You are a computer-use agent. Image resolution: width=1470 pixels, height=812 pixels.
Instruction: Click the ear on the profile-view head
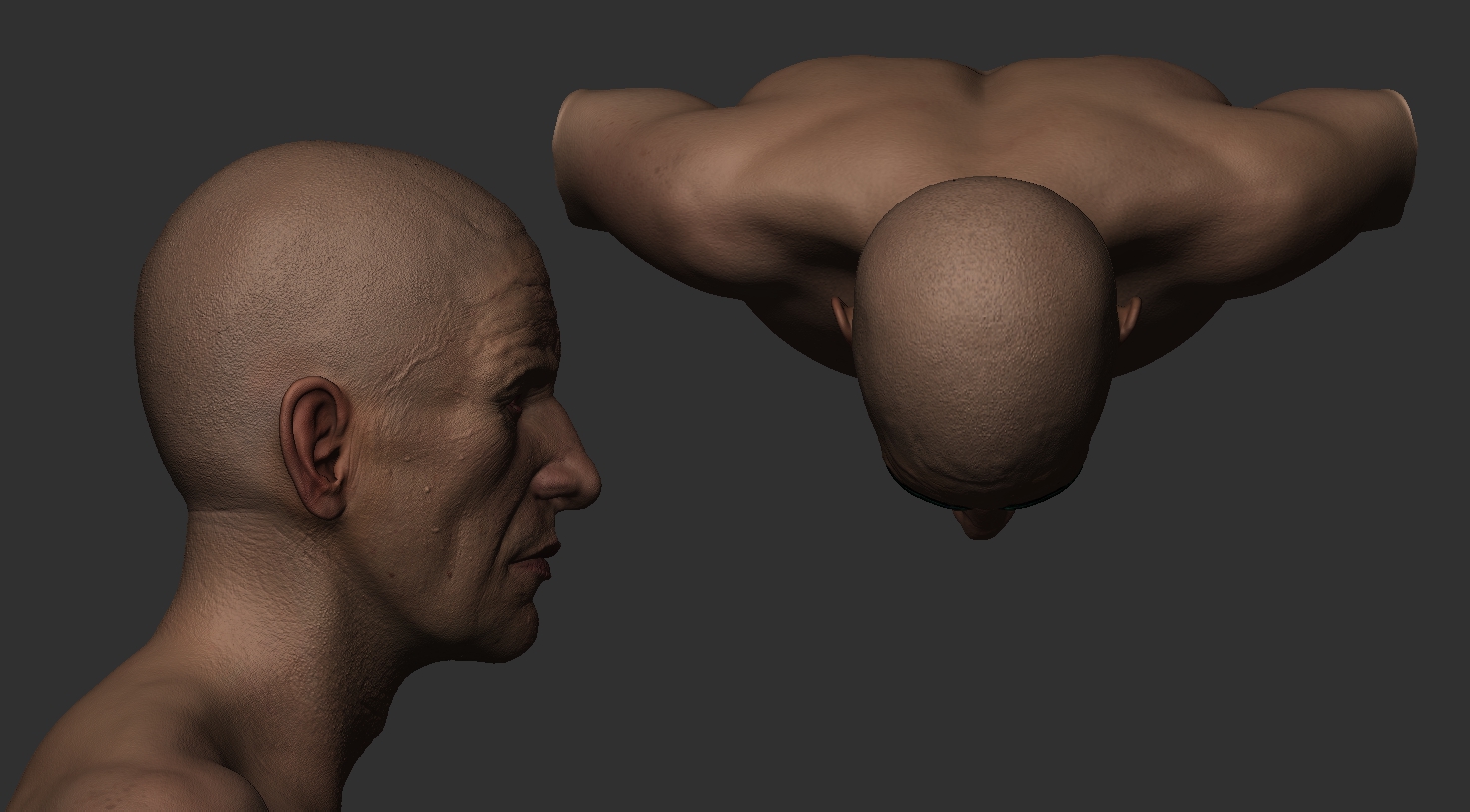(x=317, y=446)
